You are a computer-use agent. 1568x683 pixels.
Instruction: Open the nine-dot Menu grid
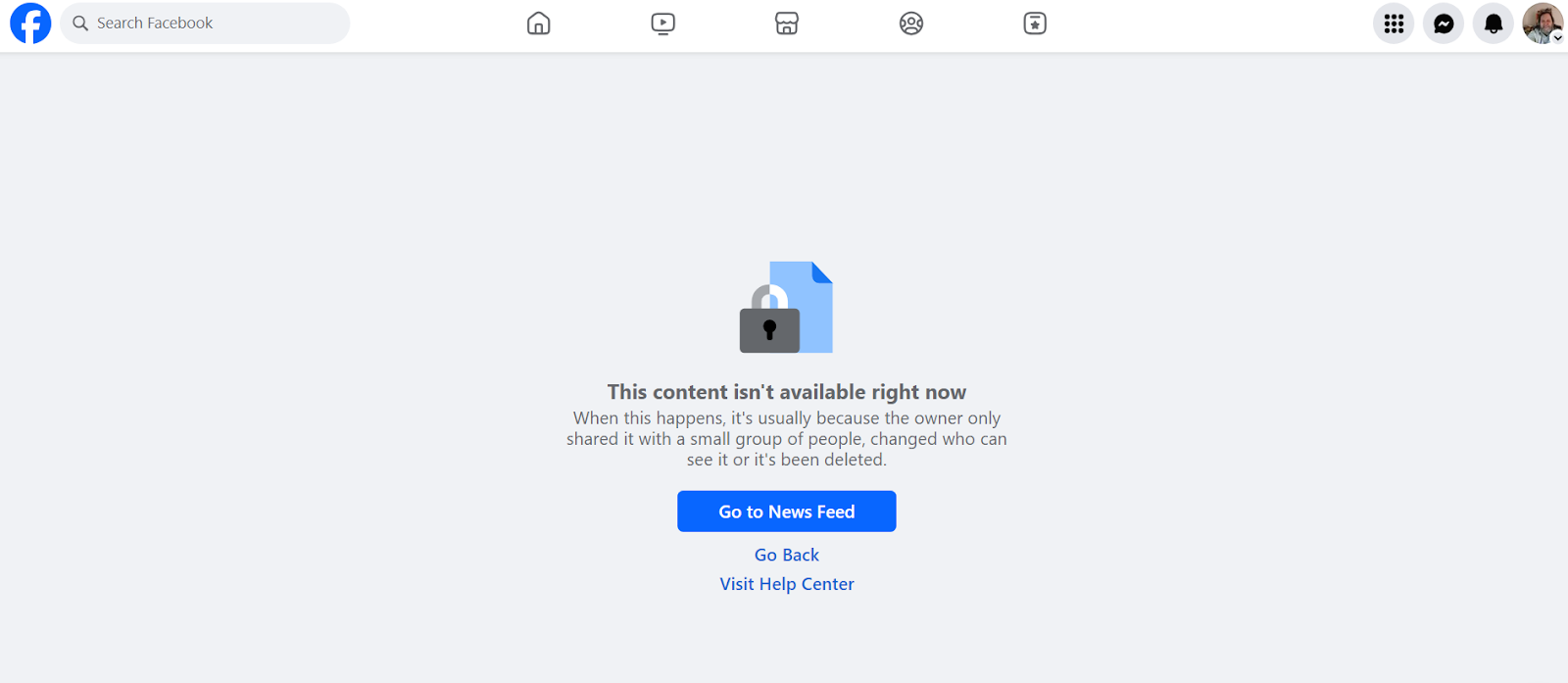click(x=1394, y=24)
